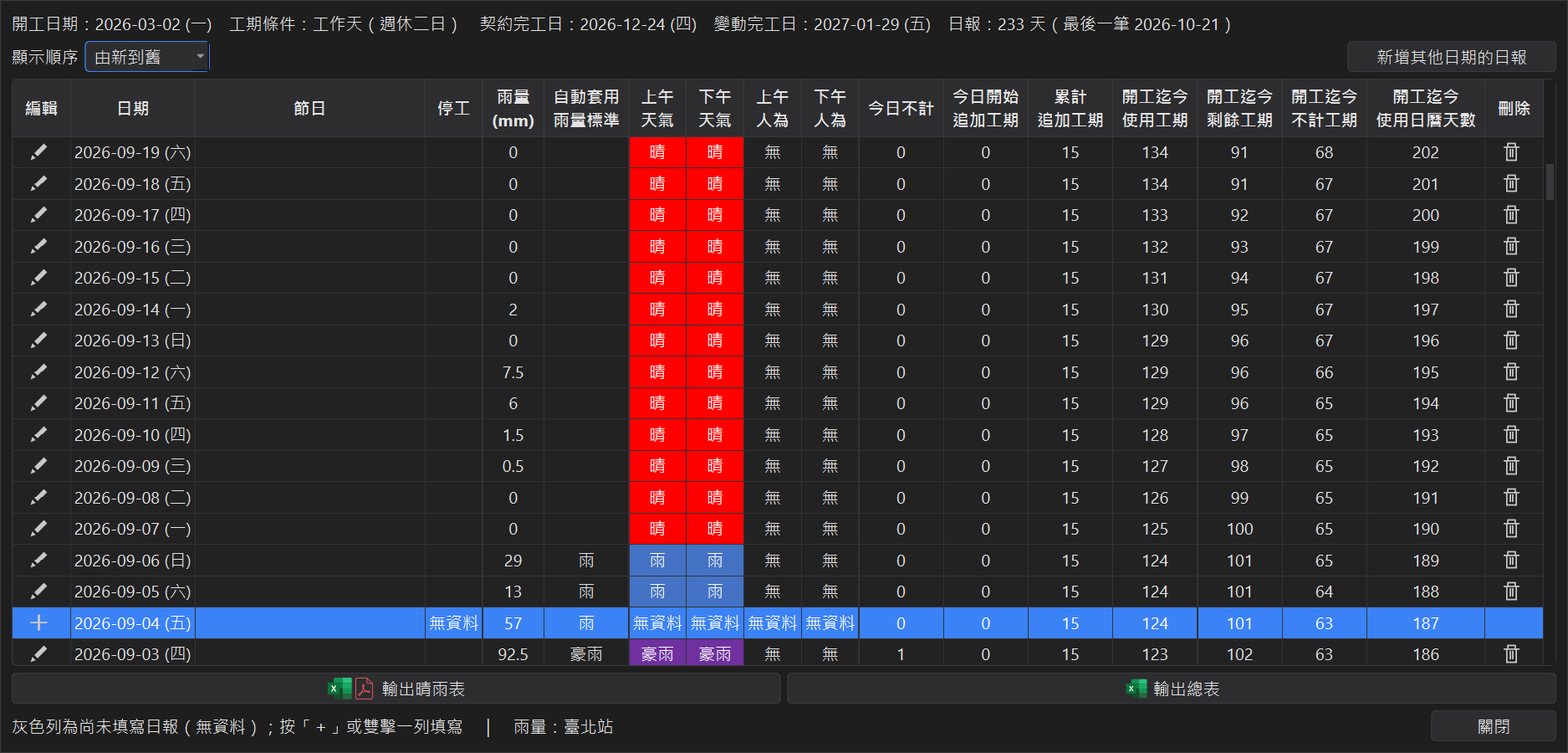Click blue afternoon 雨 cell for 2026-09-06
Viewport: 1568px width, 753px height.
pyautogui.click(x=715, y=561)
